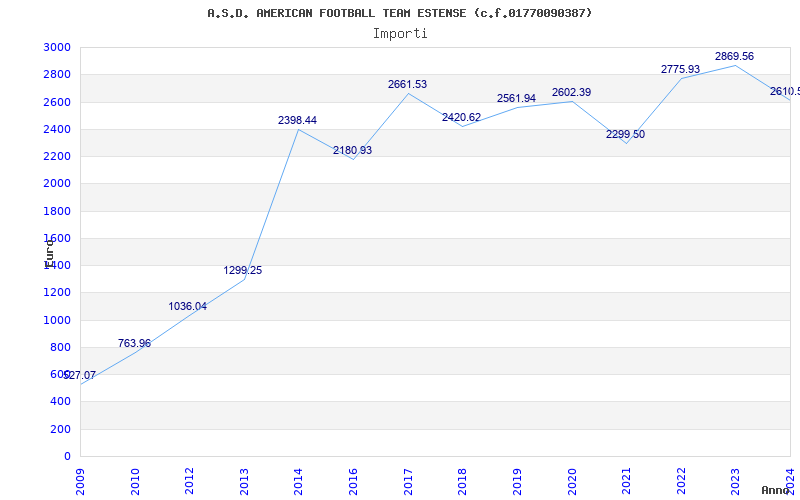Click y-axis tick 0

(x=67, y=457)
